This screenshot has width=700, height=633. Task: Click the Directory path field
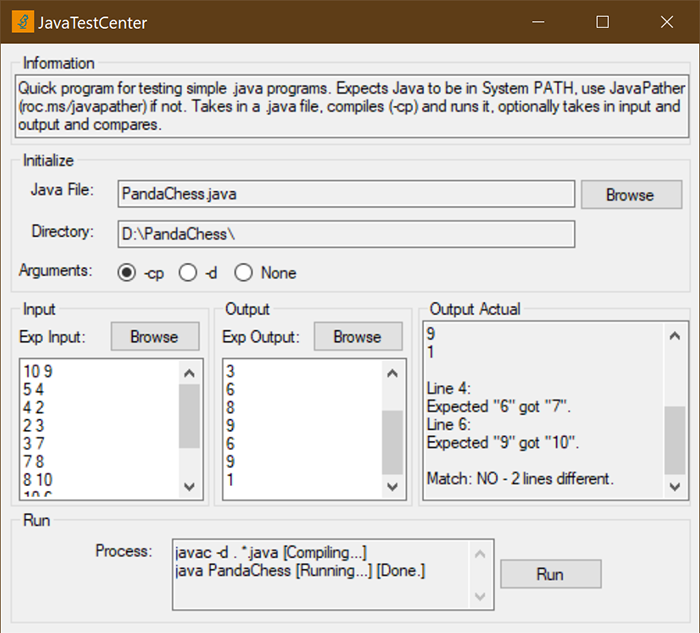(345, 233)
